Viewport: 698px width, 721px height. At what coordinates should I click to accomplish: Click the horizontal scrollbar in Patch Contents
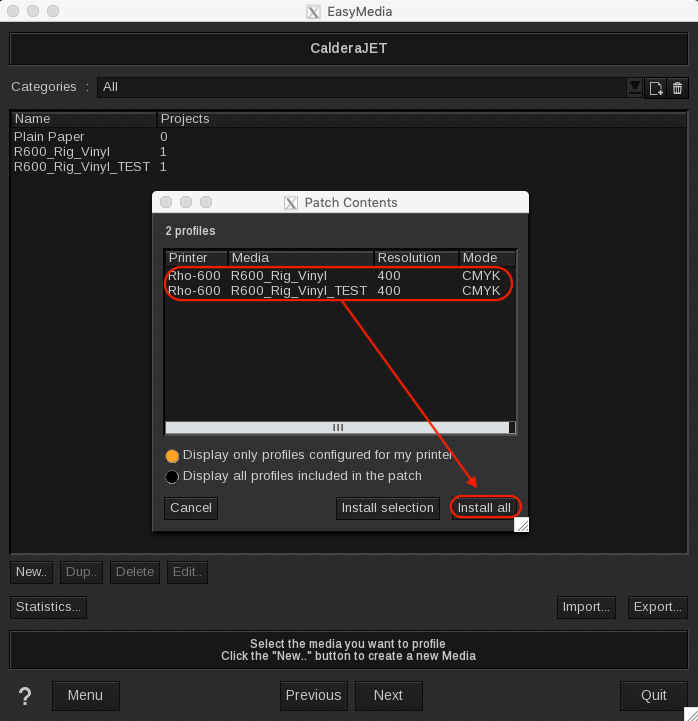click(x=337, y=428)
